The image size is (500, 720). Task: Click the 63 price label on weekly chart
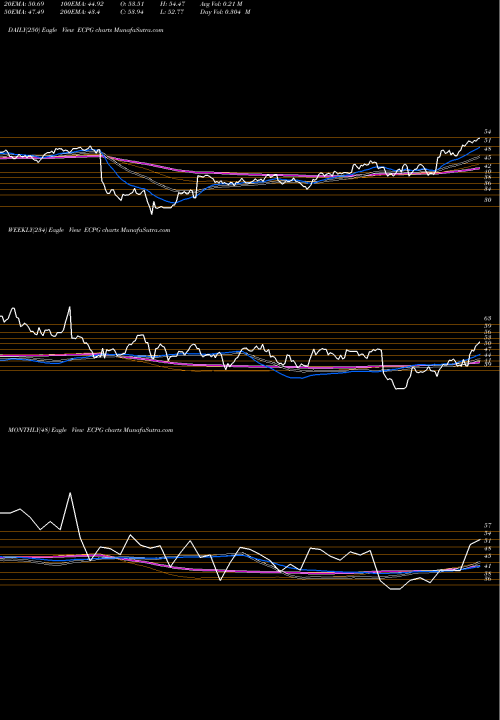click(x=488, y=318)
